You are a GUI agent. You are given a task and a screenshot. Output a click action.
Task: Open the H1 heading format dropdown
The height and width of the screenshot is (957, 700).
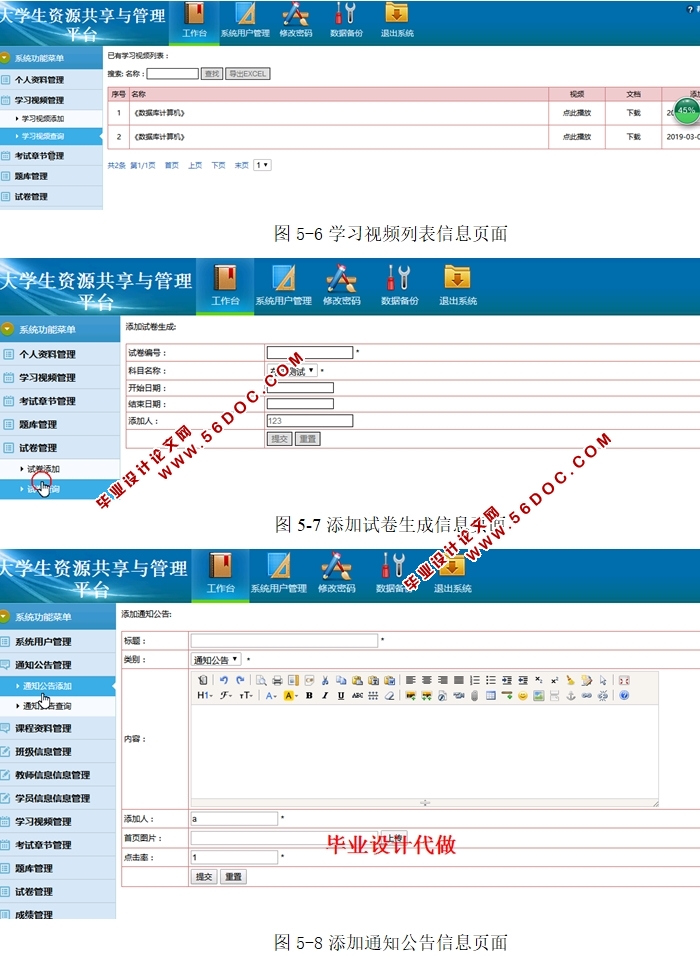tap(204, 696)
